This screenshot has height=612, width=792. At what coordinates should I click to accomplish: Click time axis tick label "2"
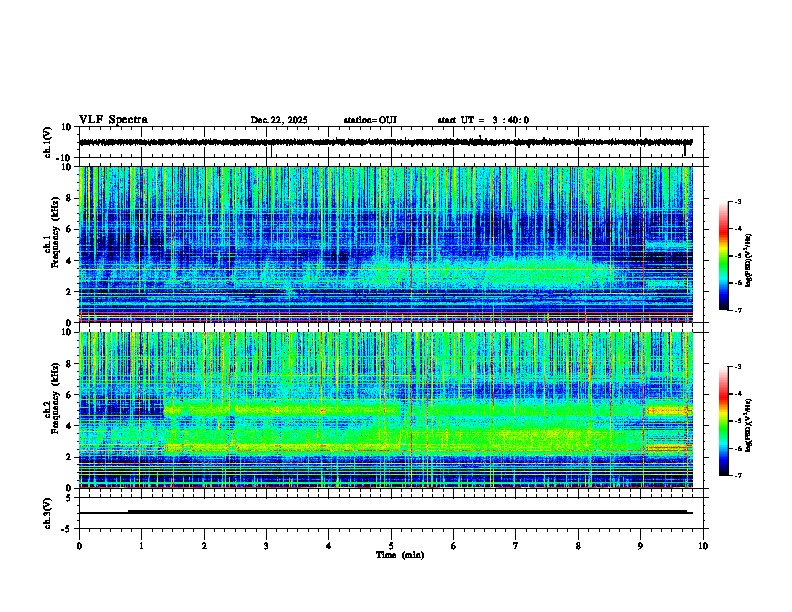(204, 546)
